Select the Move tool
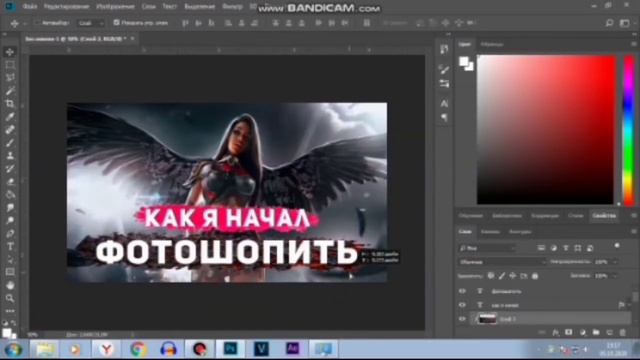The width and height of the screenshot is (640, 360). [10, 52]
